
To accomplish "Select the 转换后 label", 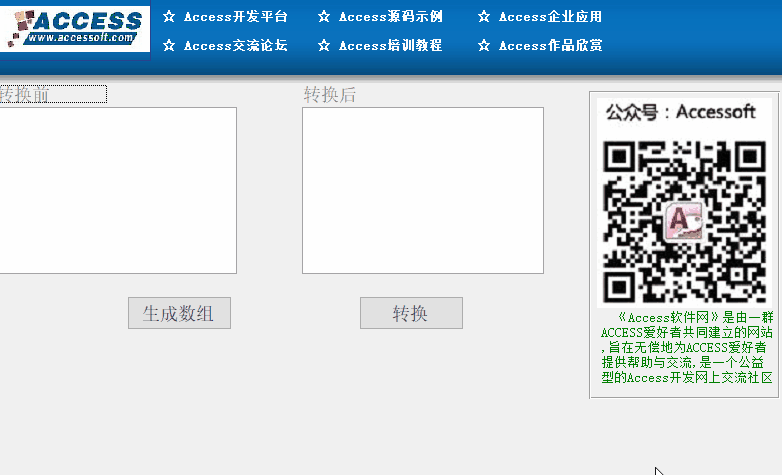I will (330, 94).
